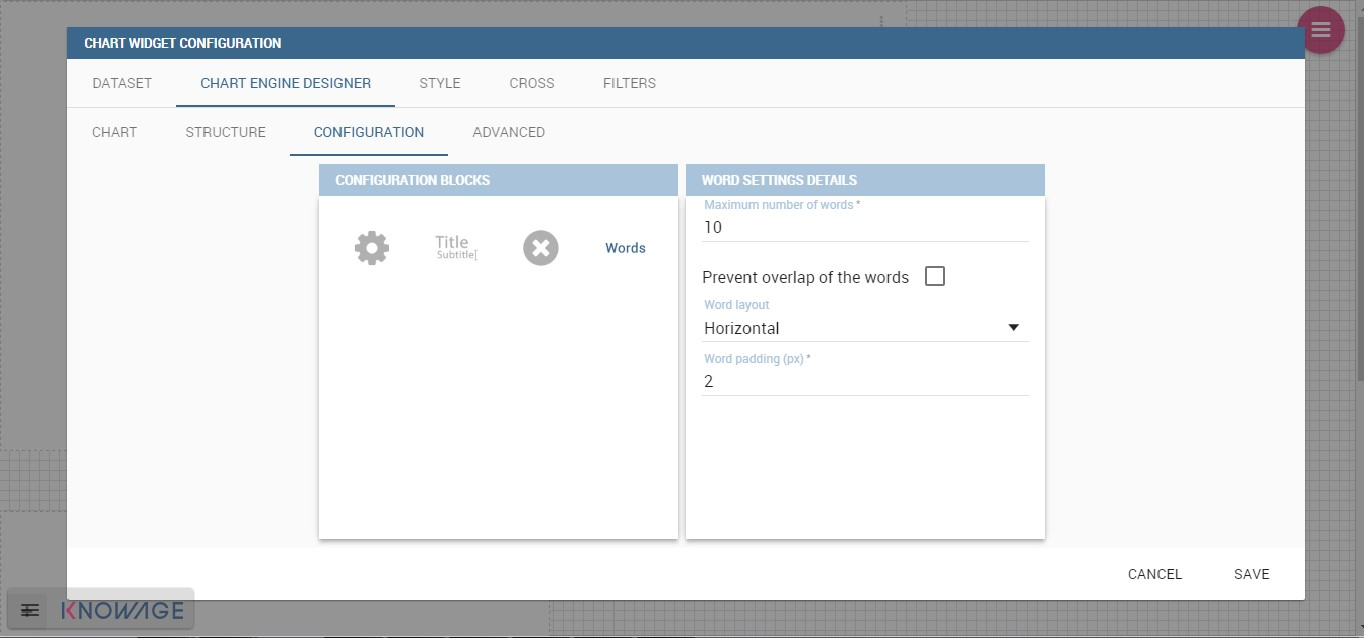This screenshot has height=638, width=1364.
Task: Switch to the Chart Engine Designer tab
Action: click(x=286, y=83)
